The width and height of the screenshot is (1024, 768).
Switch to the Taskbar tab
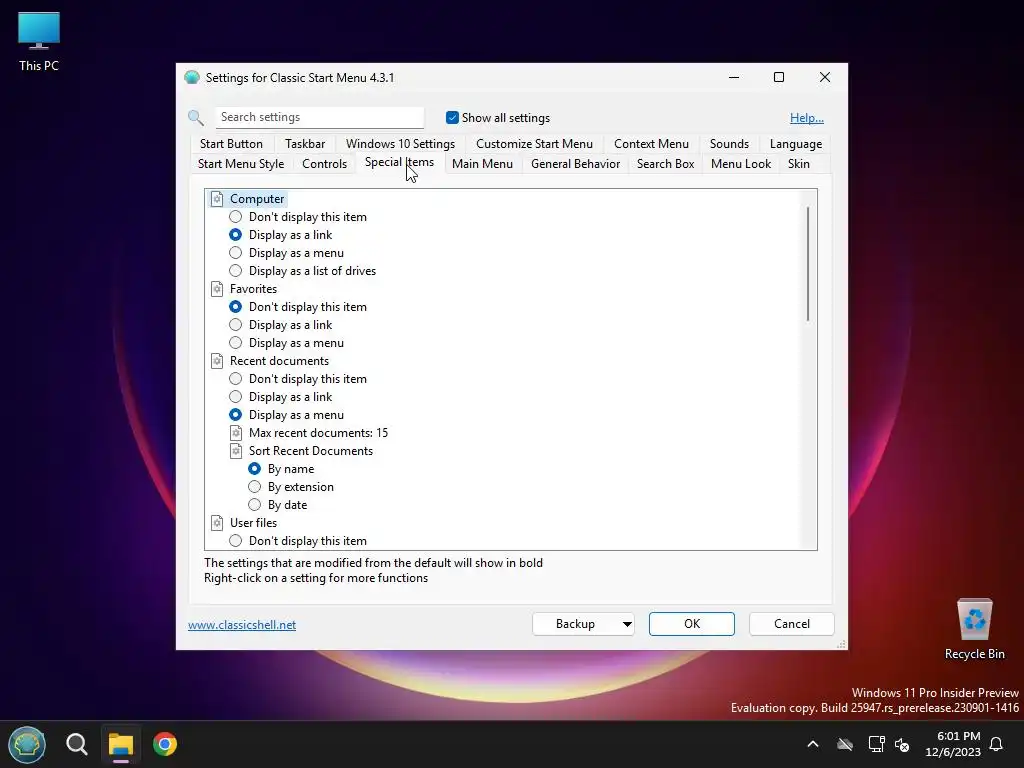(x=305, y=144)
